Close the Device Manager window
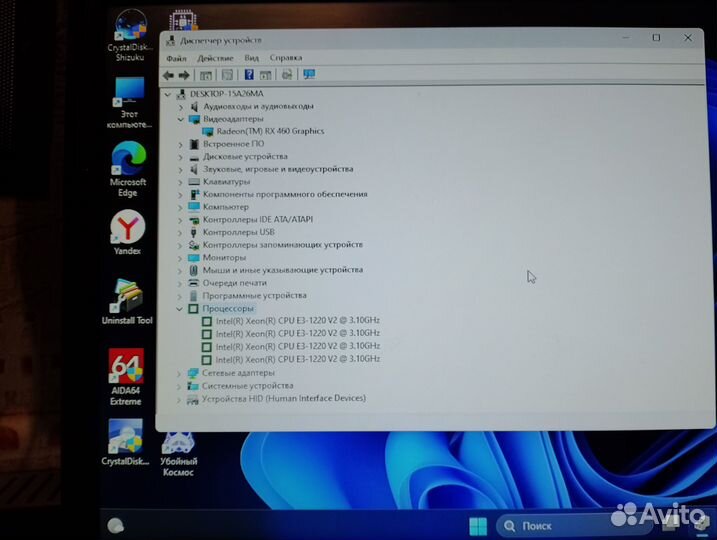Viewport: 717px width, 540px height. click(688, 38)
